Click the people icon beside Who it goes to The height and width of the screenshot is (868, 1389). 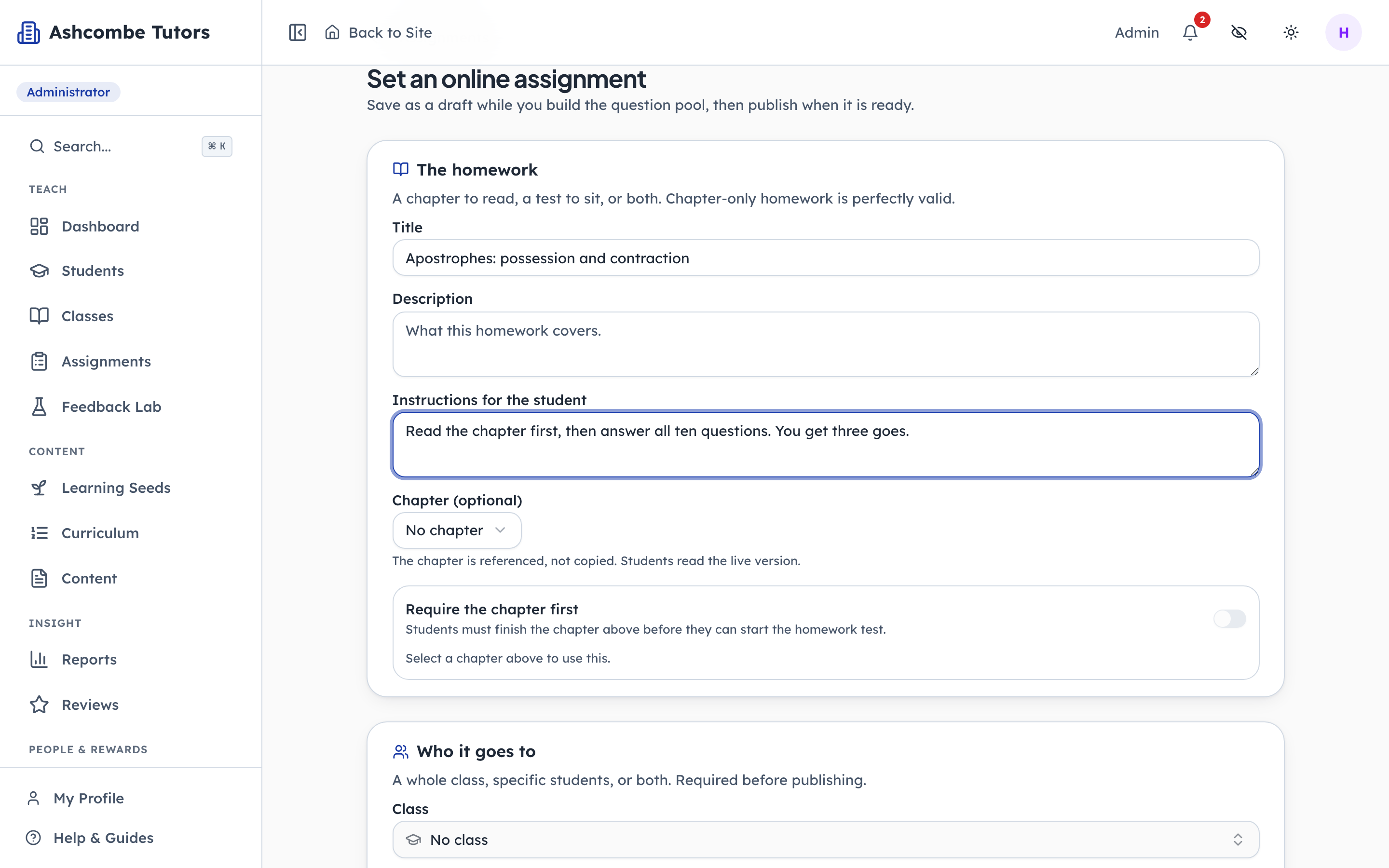tap(401, 751)
